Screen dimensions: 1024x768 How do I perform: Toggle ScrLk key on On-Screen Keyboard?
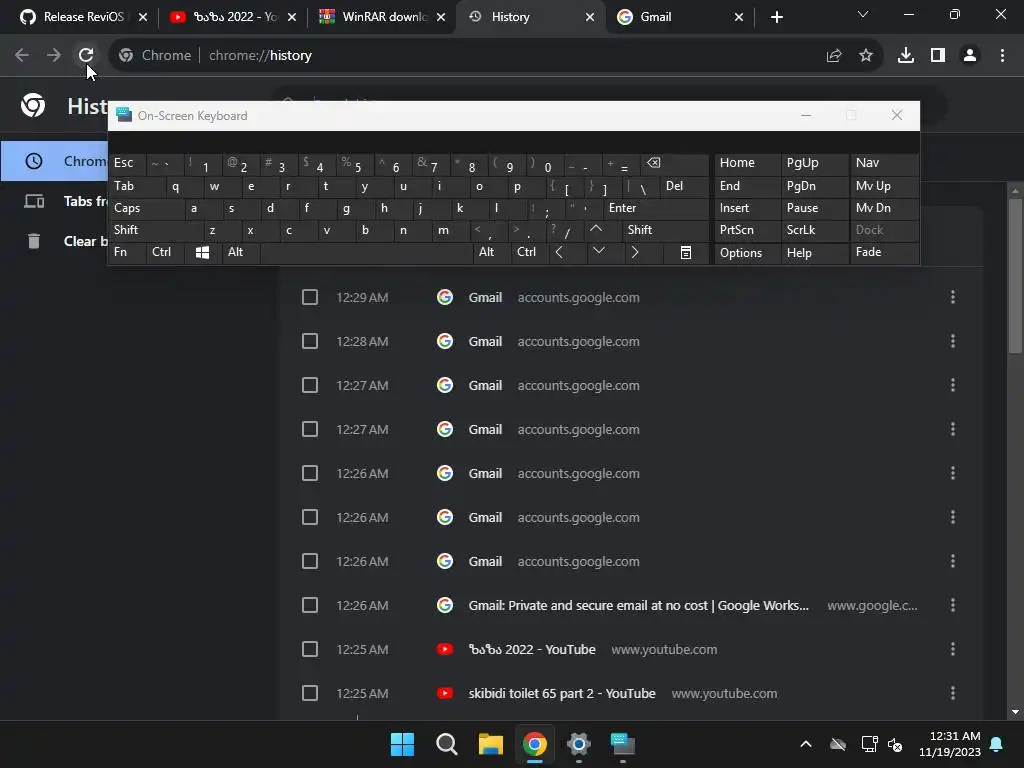815,230
